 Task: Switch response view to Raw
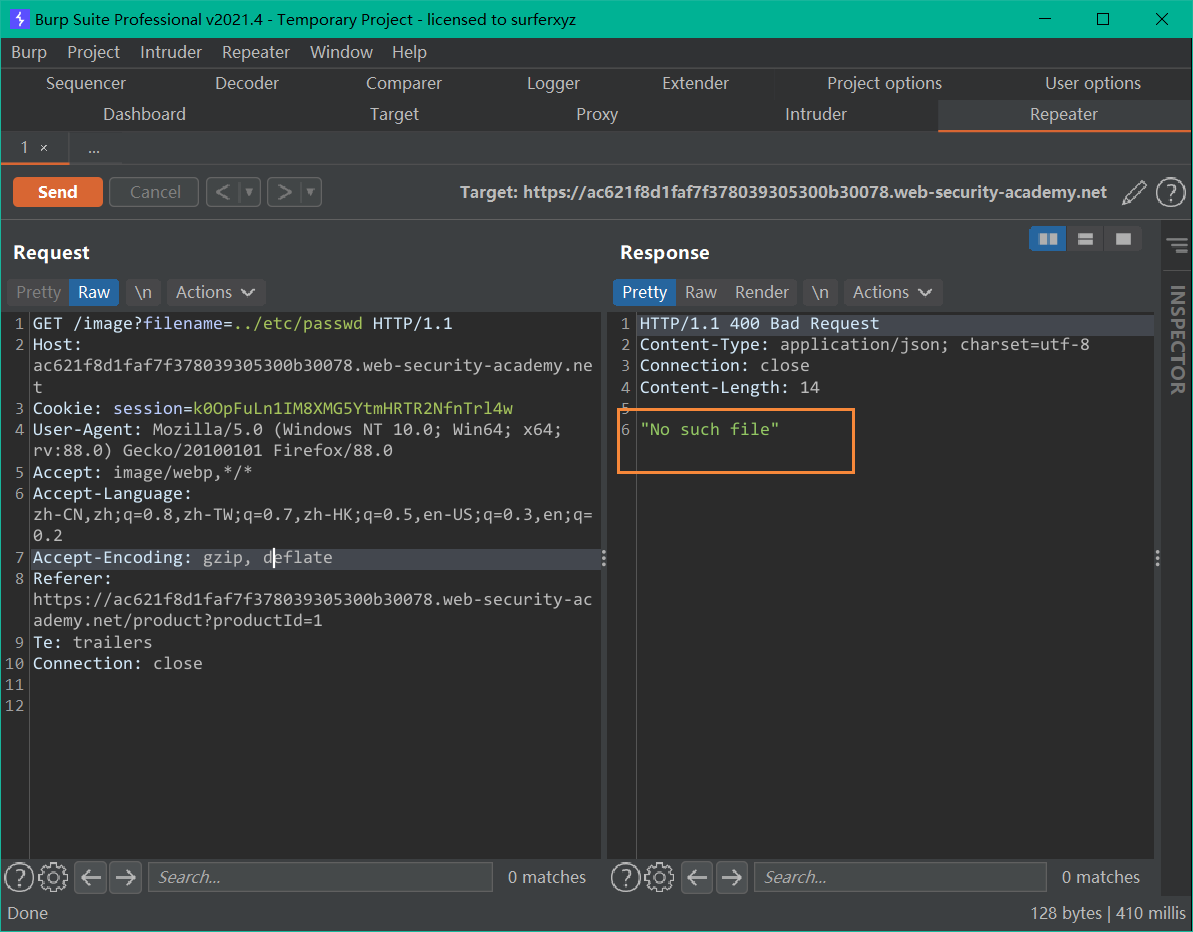tap(701, 292)
